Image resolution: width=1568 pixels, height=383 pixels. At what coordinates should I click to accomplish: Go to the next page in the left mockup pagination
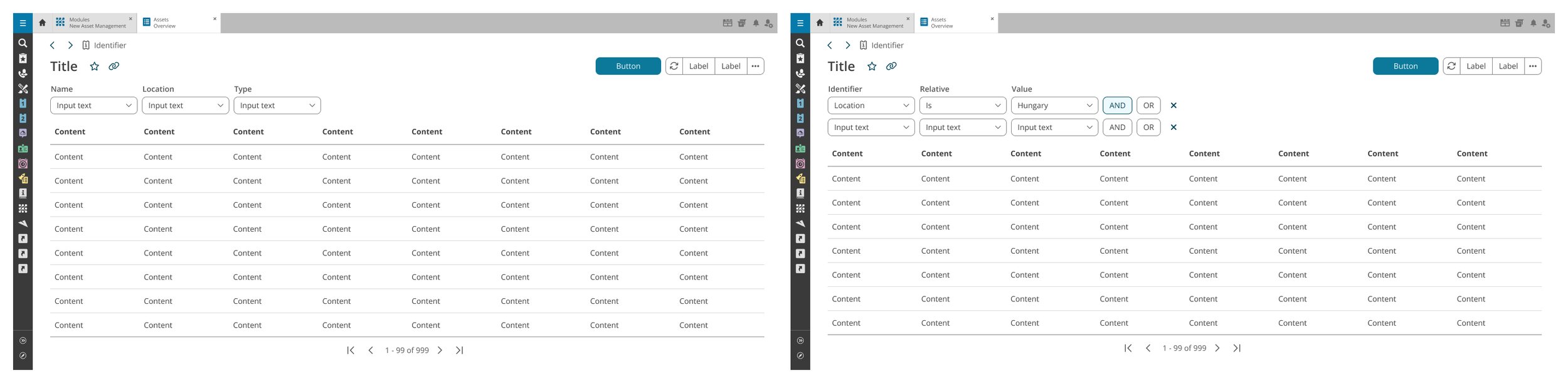pos(440,350)
